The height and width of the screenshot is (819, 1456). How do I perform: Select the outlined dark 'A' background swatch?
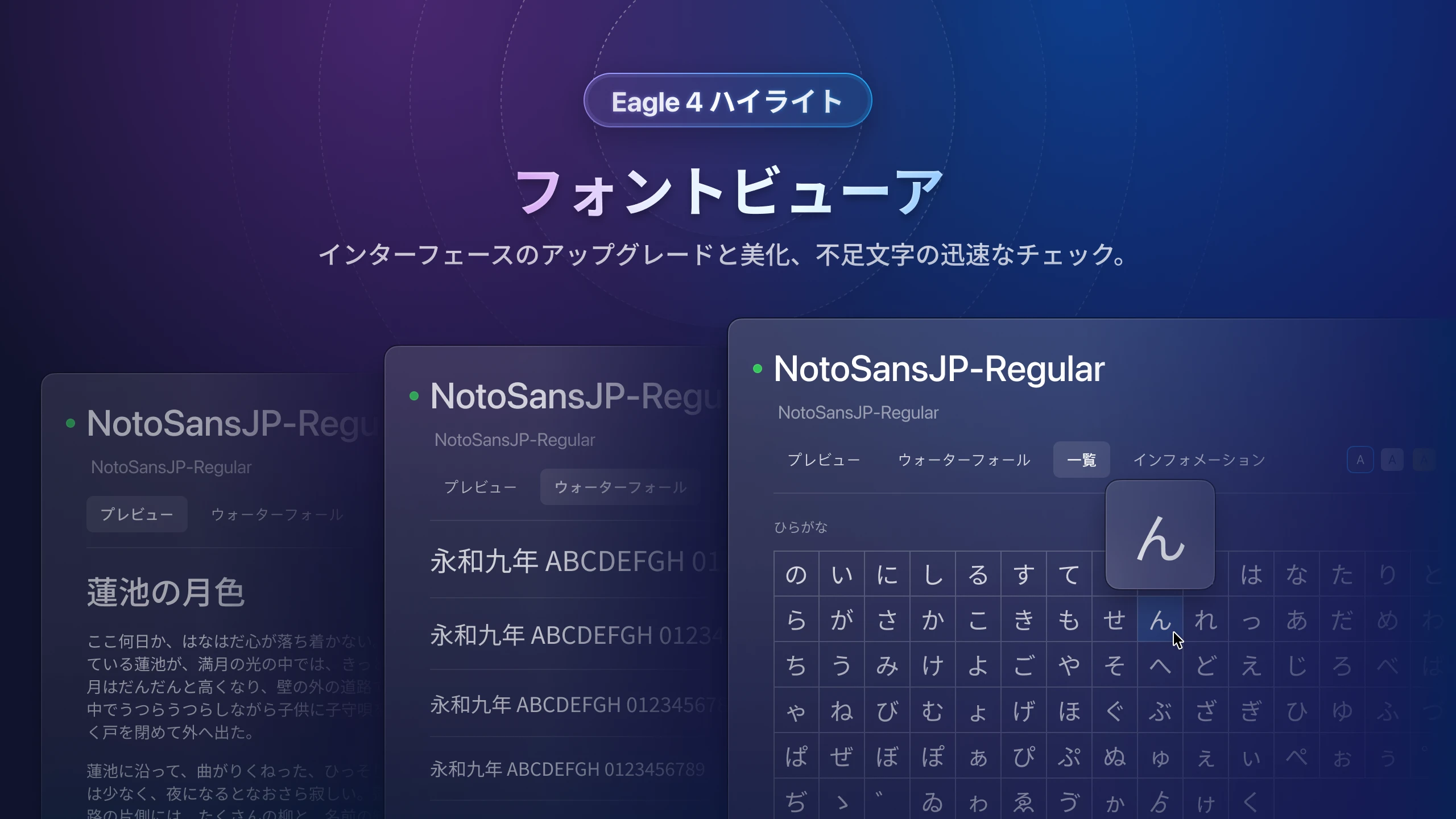[x=1360, y=460]
